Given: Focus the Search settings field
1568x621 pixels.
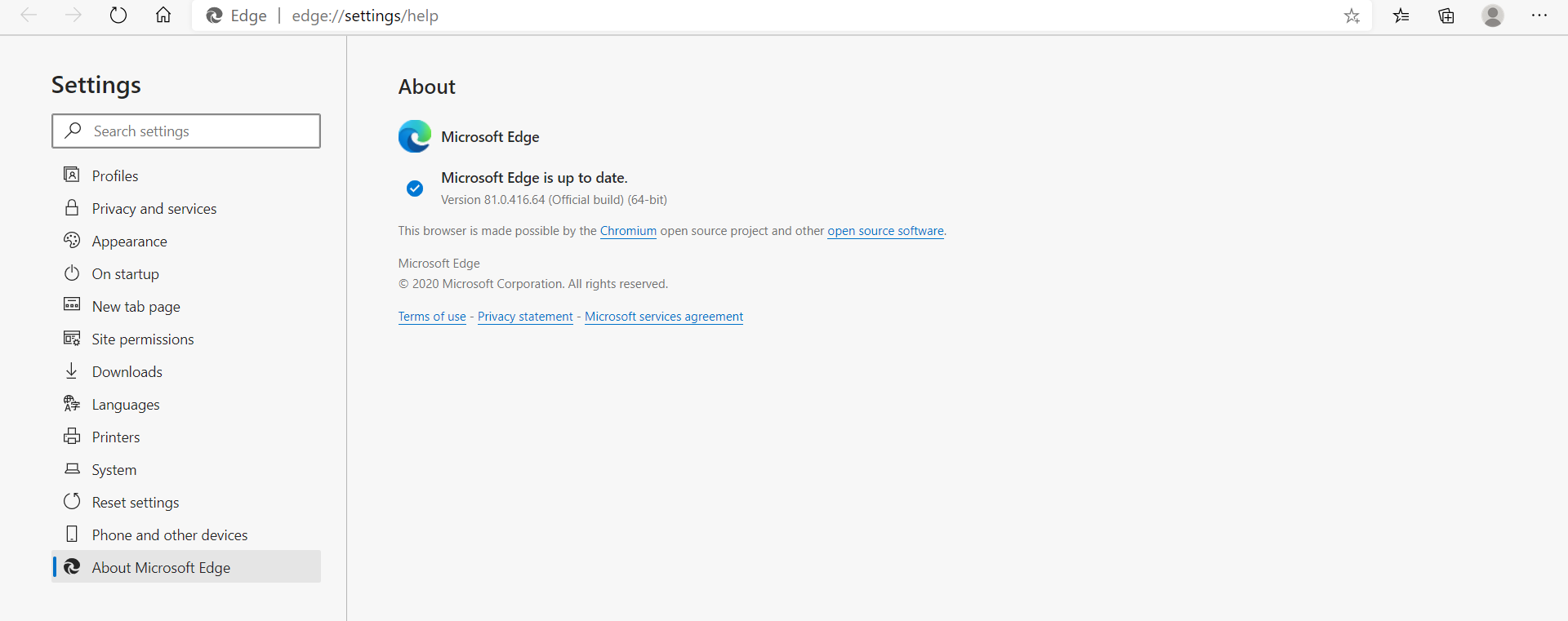Looking at the screenshot, I should click(186, 131).
